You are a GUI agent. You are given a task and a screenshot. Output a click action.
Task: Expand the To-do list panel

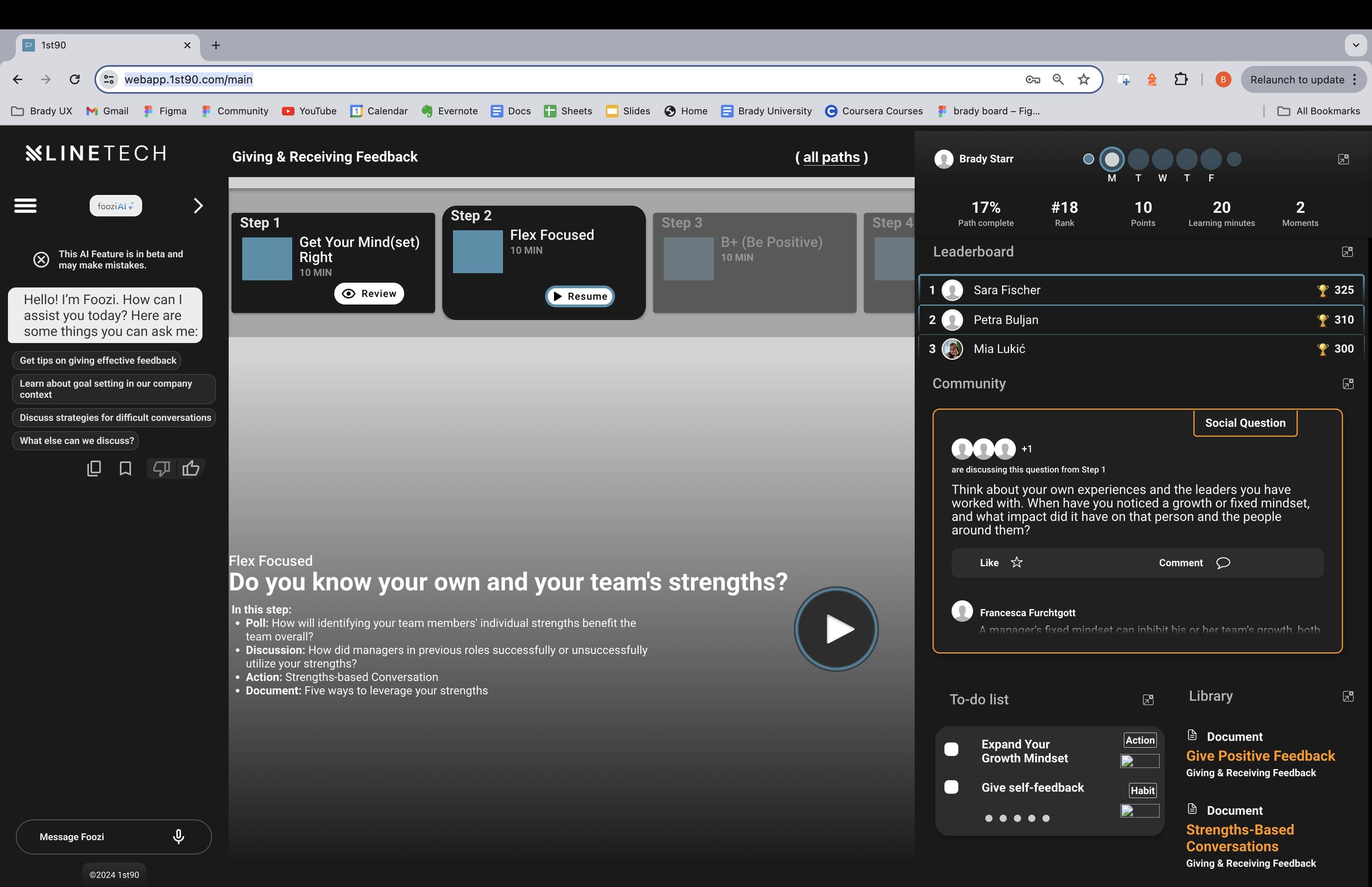pyautogui.click(x=1147, y=700)
